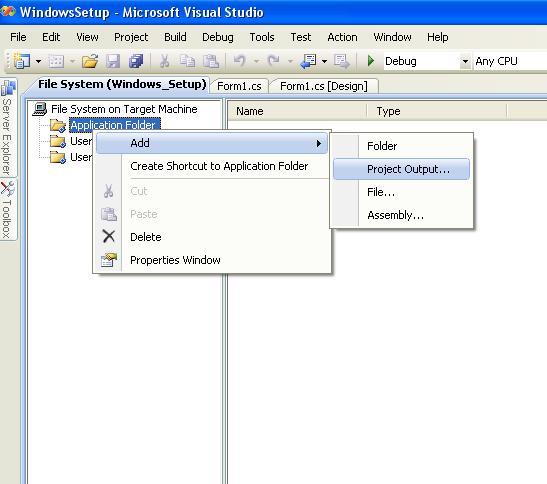Screen dimensions: 547x484
Task: Open the Test menu
Action: point(301,37)
